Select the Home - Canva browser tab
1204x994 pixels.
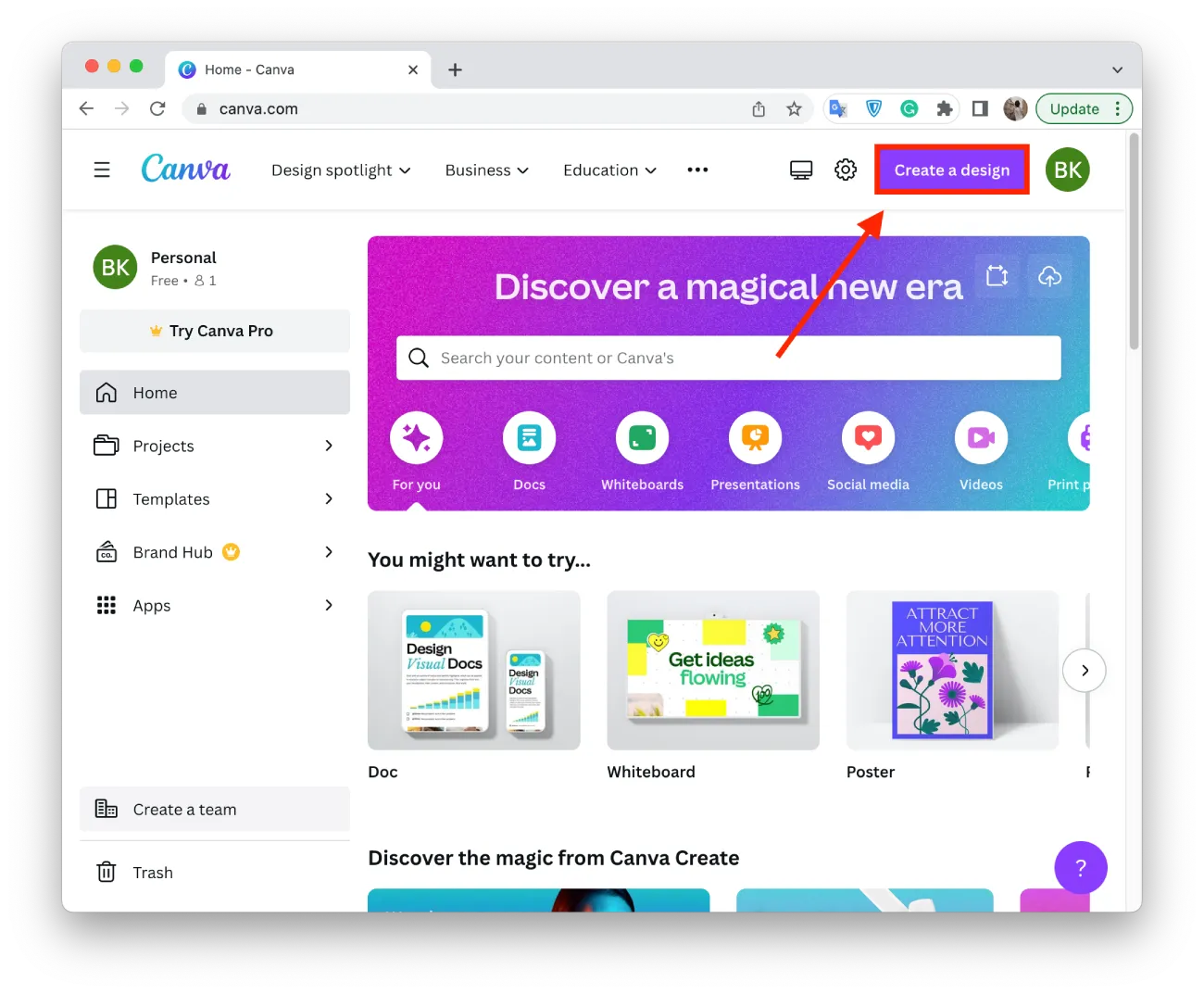coord(298,69)
